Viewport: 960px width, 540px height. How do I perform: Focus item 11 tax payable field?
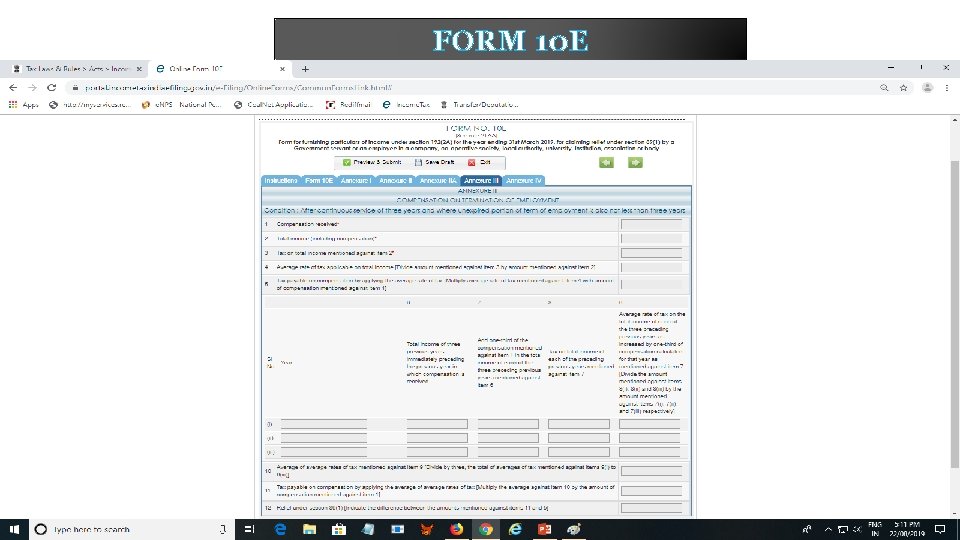pos(651,490)
